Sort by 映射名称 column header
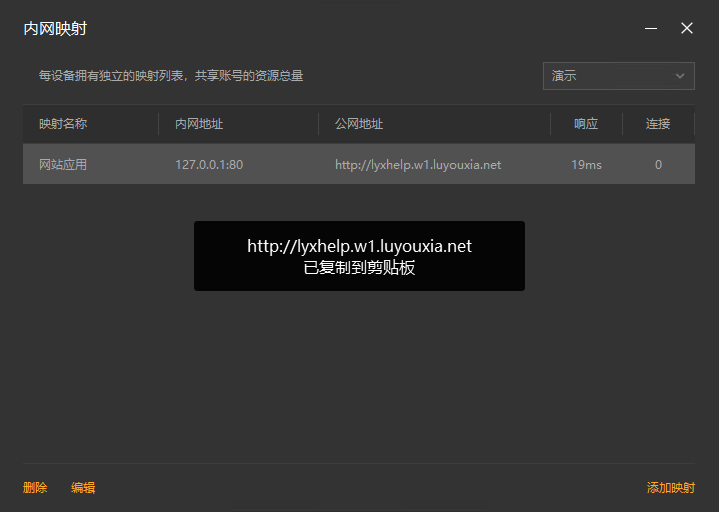The width and height of the screenshot is (719, 512). (63, 124)
